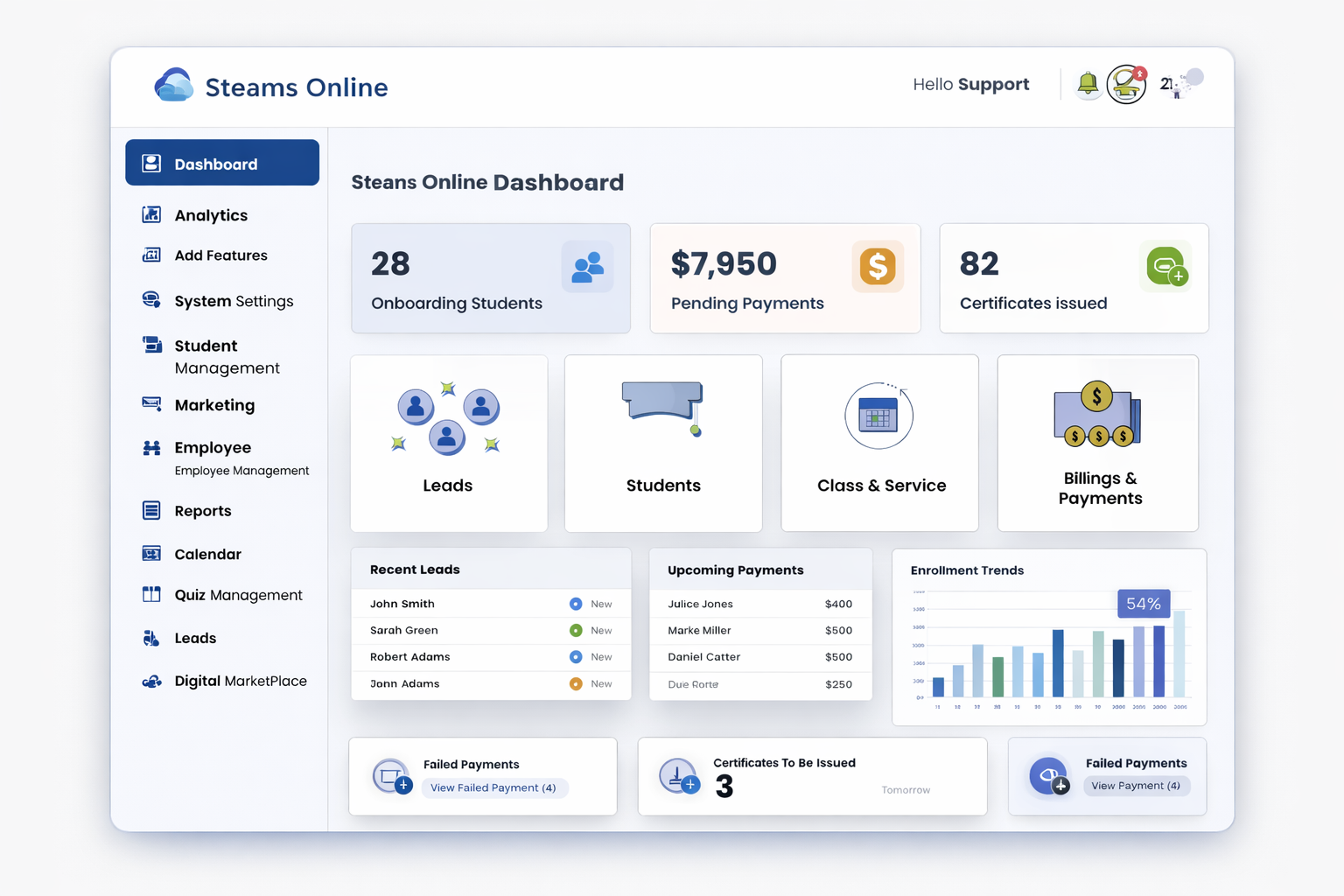Open the Digital MarketPlace icon
This screenshot has width=1344, height=896.
pos(150,681)
